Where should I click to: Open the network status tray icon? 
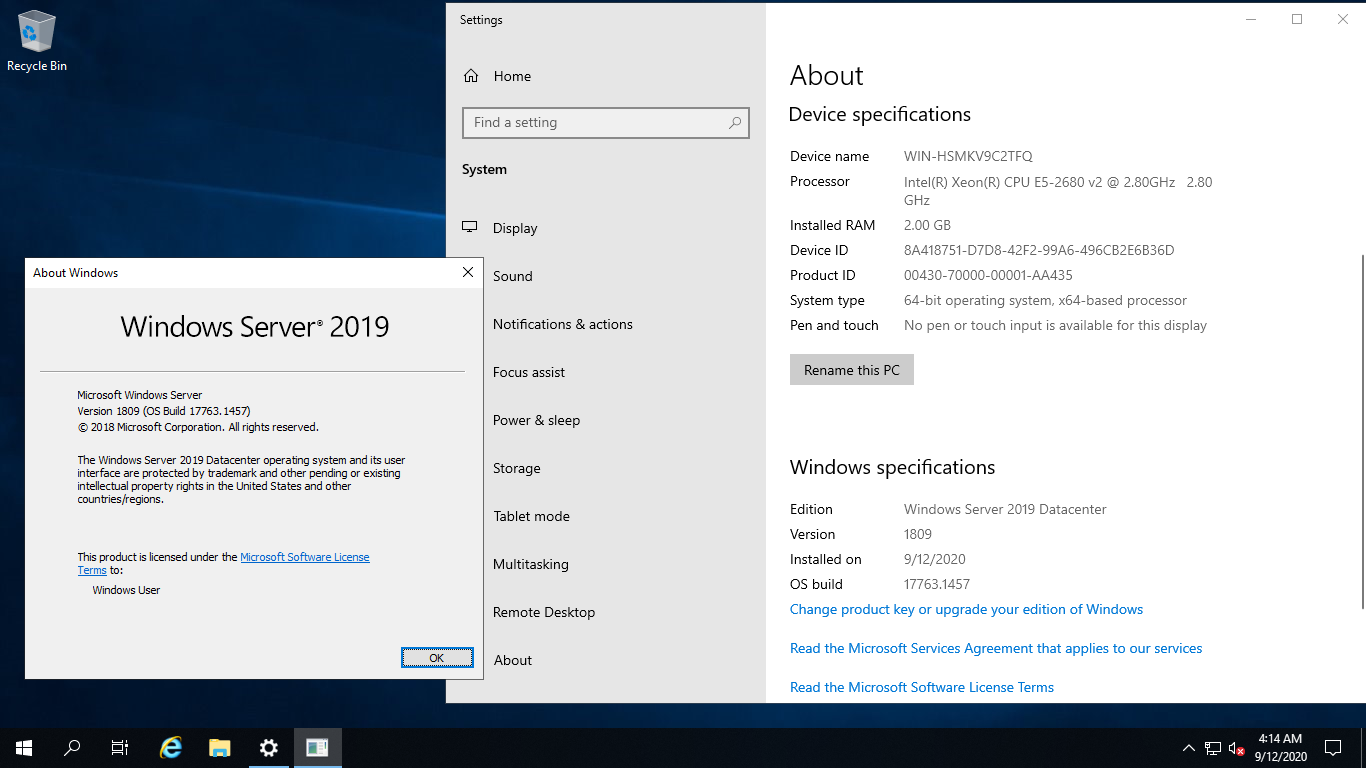pyautogui.click(x=1213, y=747)
